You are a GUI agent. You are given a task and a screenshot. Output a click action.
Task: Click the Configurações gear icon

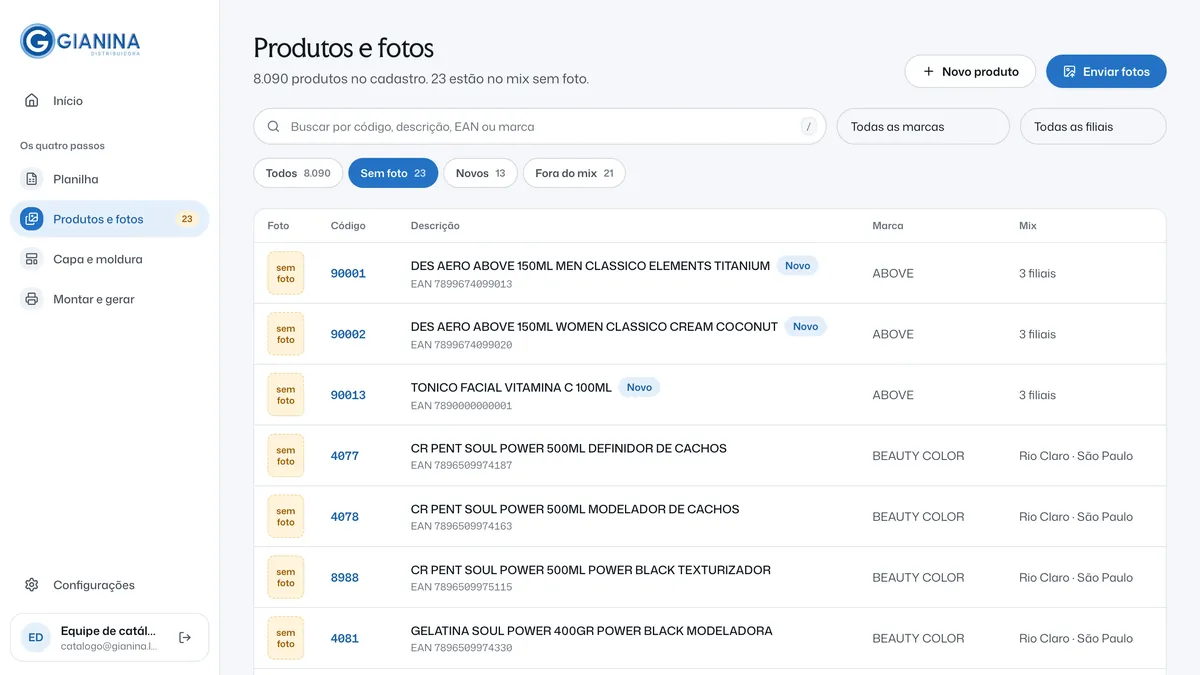tap(32, 585)
